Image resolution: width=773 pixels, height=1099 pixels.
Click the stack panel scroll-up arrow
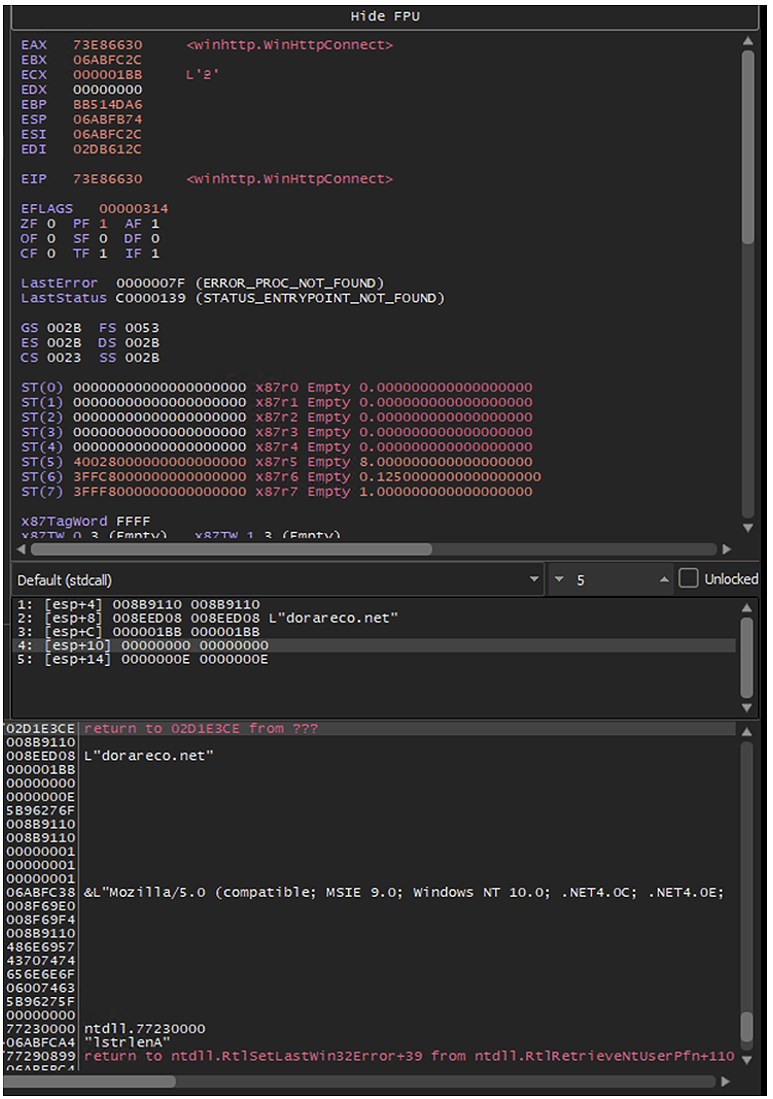pyautogui.click(x=747, y=732)
